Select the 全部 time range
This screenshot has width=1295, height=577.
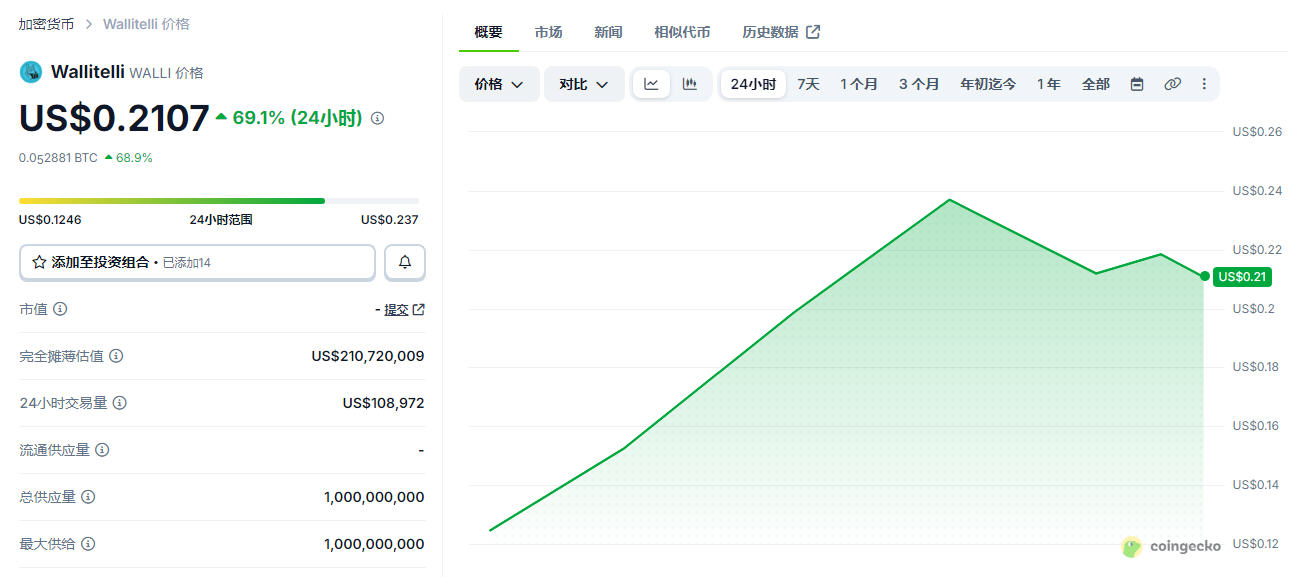(1096, 84)
